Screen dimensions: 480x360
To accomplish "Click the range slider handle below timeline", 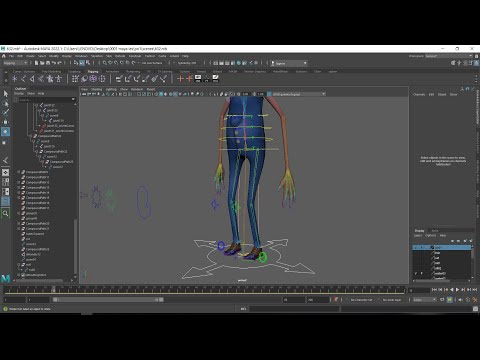I will (55, 300).
